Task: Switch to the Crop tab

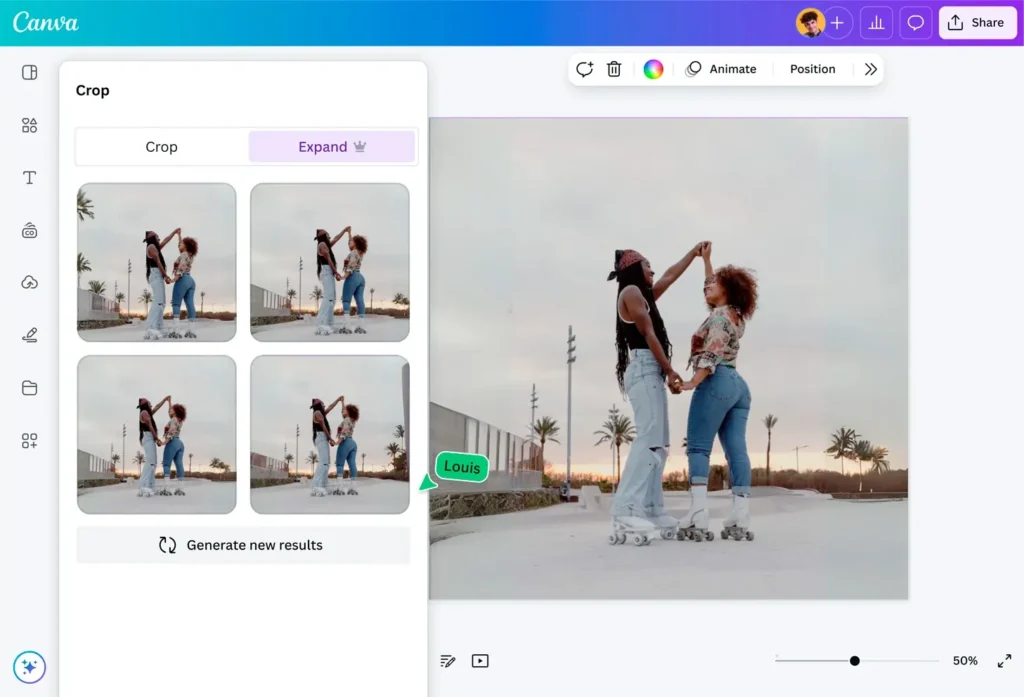Action: pos(161,146)
